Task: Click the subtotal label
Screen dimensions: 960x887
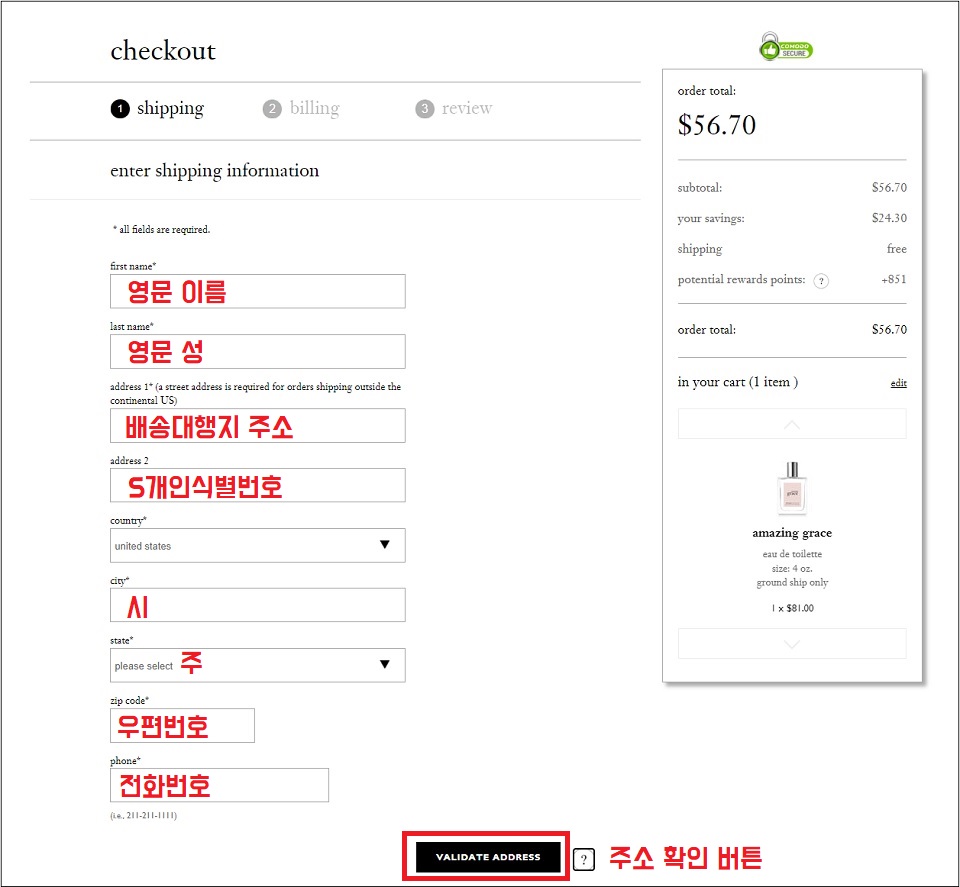Action: tap(700, 188)
